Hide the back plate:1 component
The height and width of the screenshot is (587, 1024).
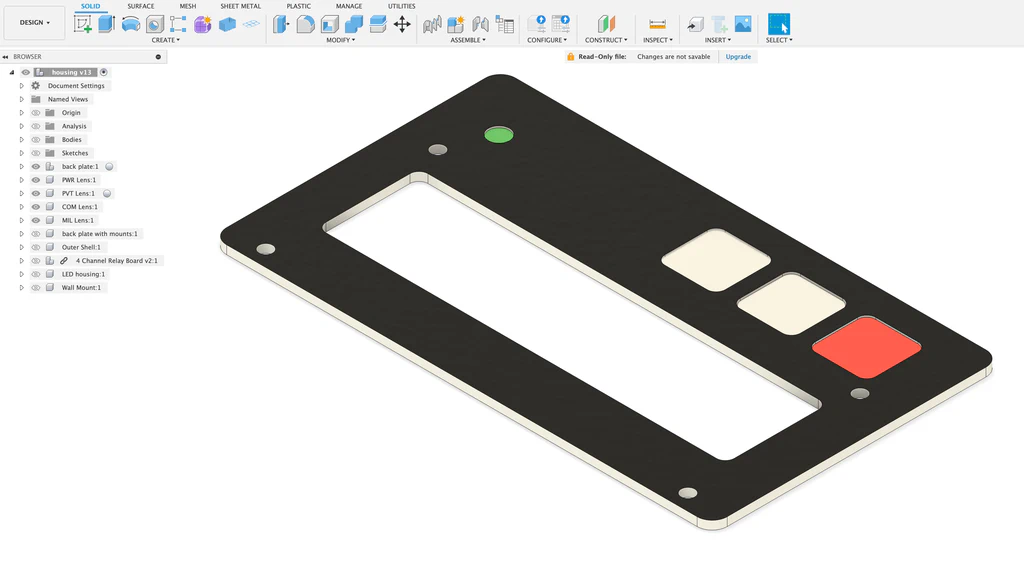pyautogui.click(x=35, y=166)
